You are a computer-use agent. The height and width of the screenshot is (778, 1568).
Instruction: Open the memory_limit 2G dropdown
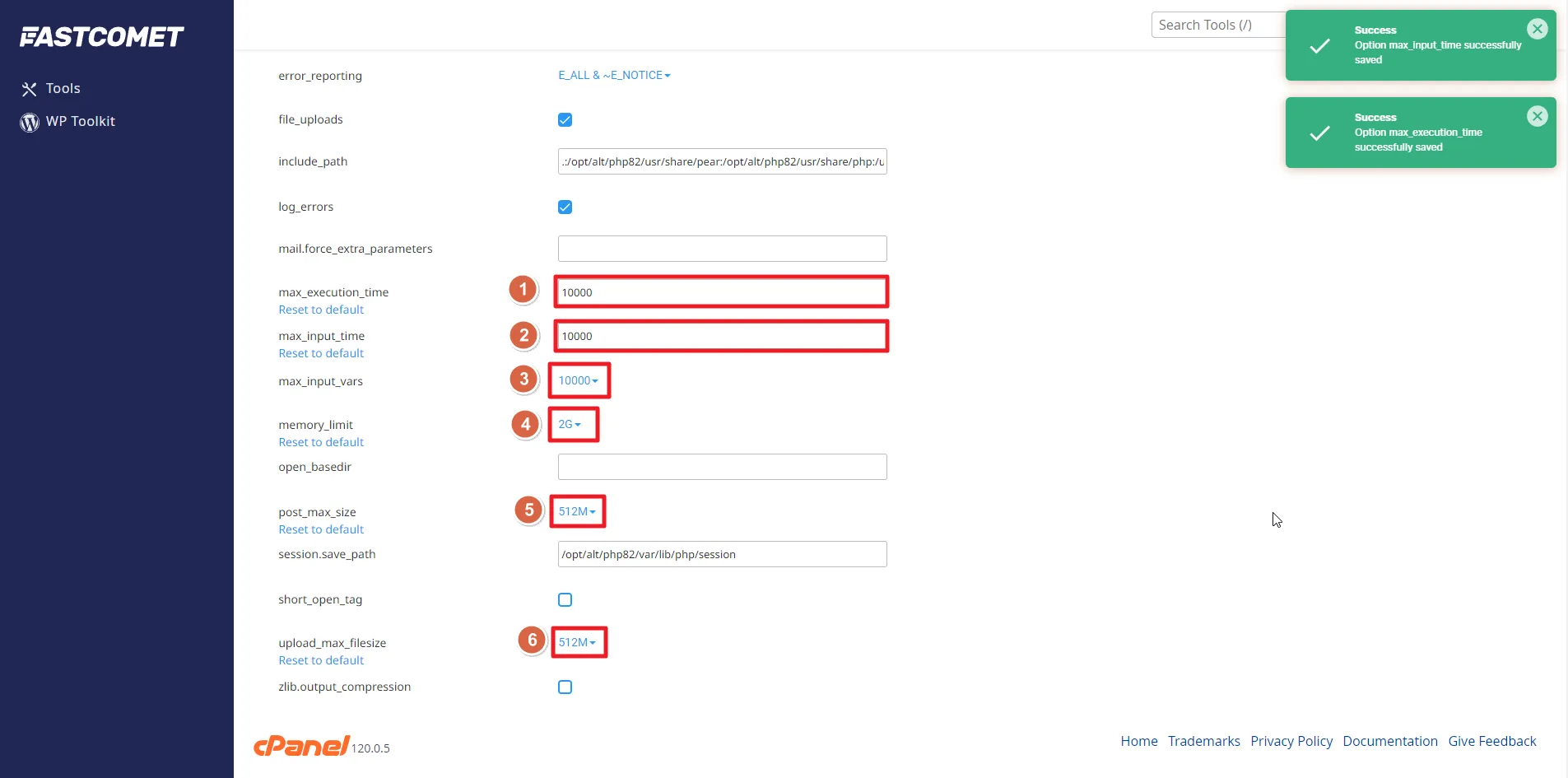pyautogui.click(x=570, y=424)
